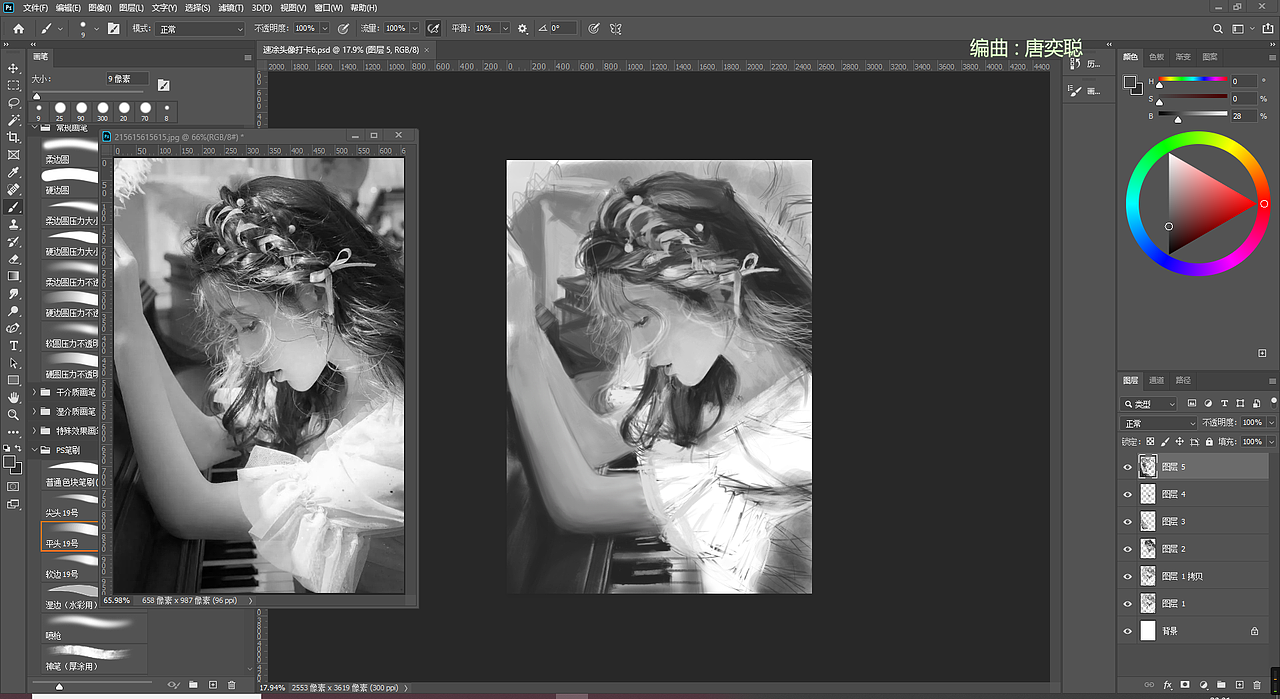The image size is (1280, 699).
Task: Open layer style fx icon
Action: (x=1167, y=685)
